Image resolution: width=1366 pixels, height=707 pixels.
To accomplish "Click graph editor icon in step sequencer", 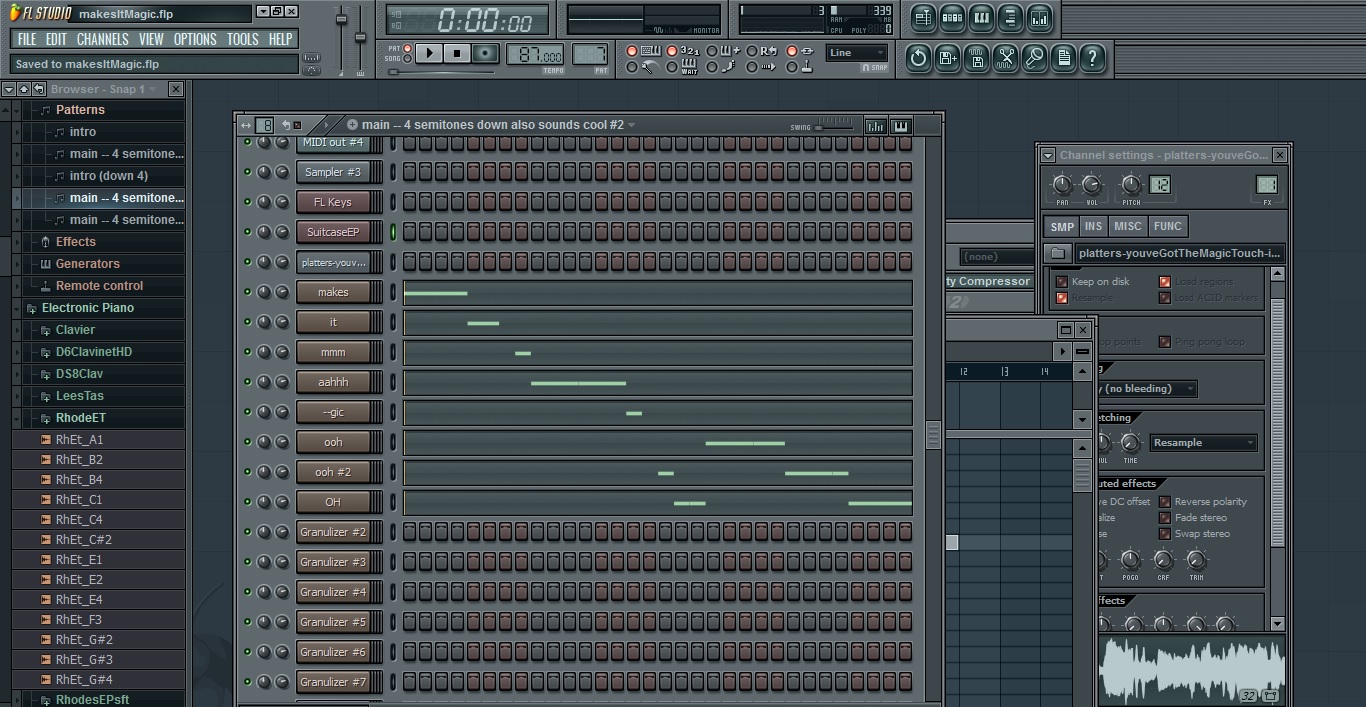I will tap(876, 126).
